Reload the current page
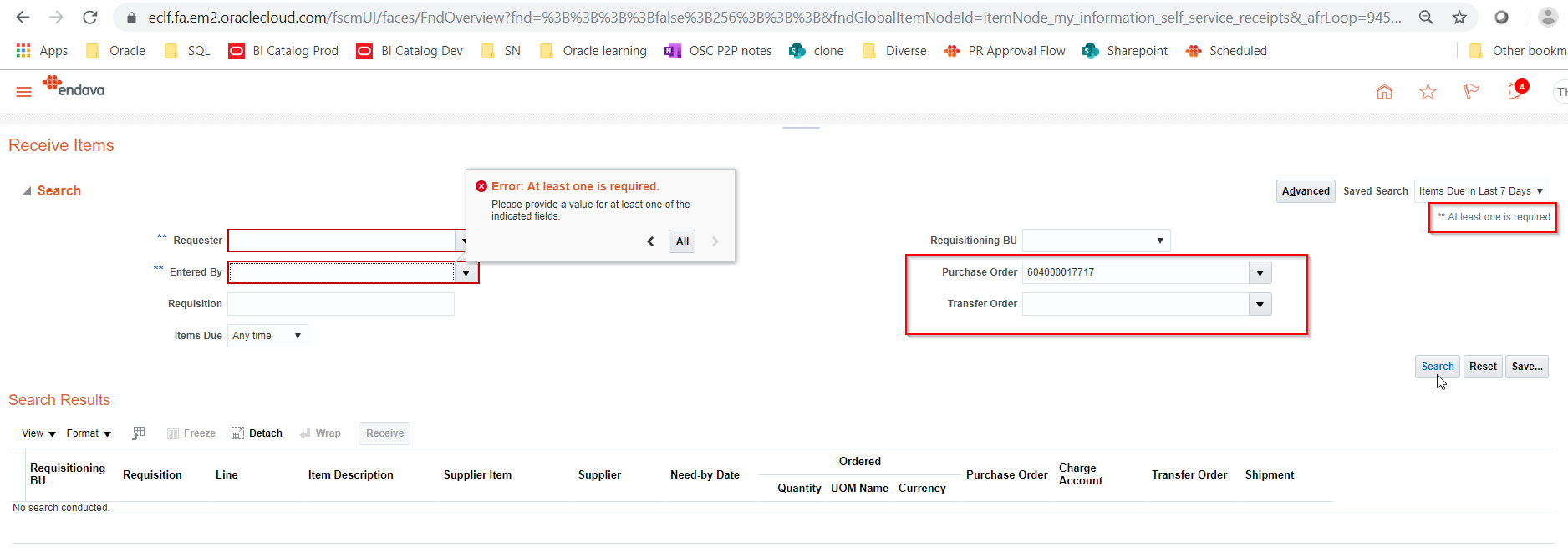The height and width of the screenshot is (552, 1568). 90,17
